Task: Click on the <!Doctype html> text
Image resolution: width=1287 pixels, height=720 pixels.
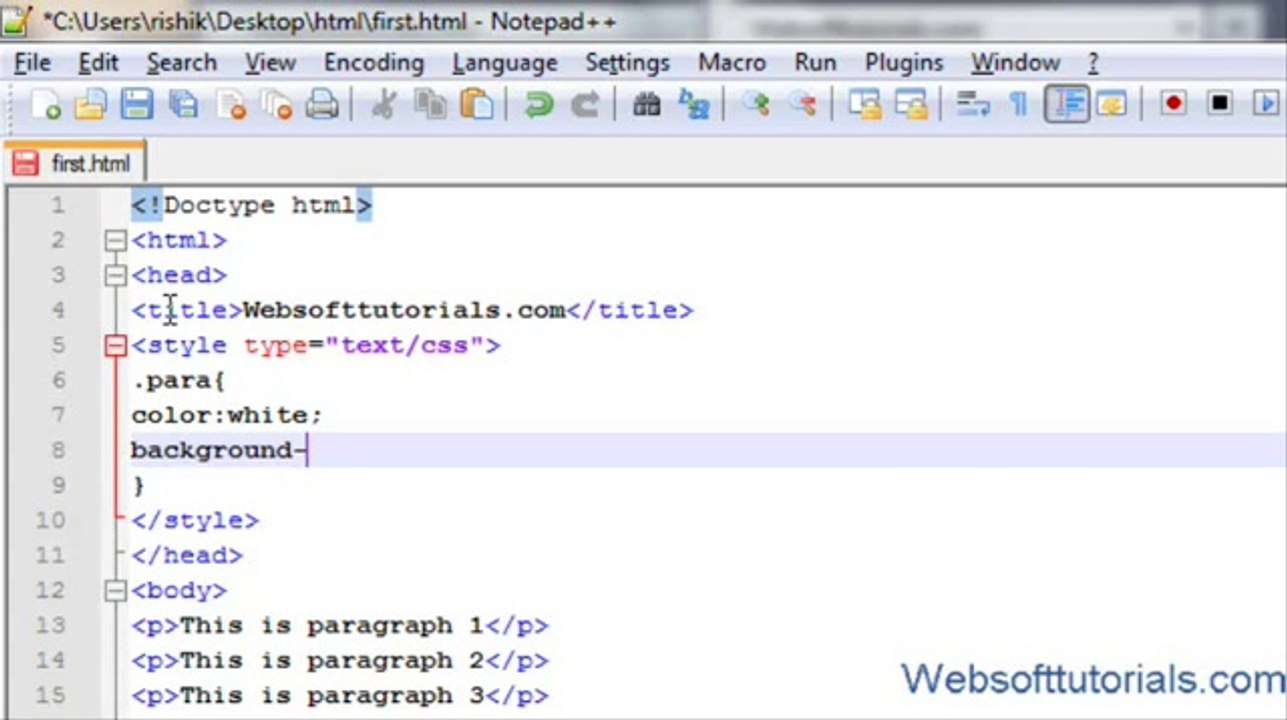Action: coord(252,205)
